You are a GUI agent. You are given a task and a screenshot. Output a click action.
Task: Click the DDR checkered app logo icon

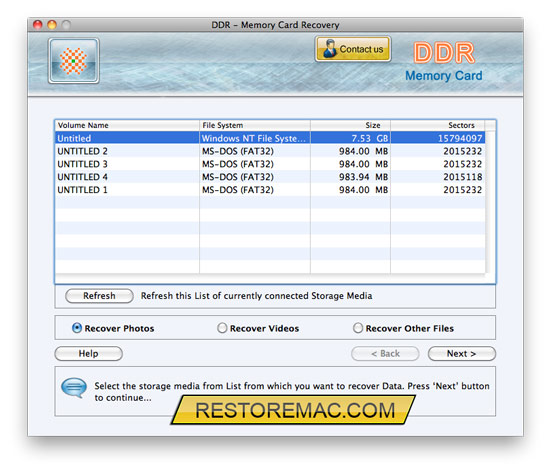(74, 61)
